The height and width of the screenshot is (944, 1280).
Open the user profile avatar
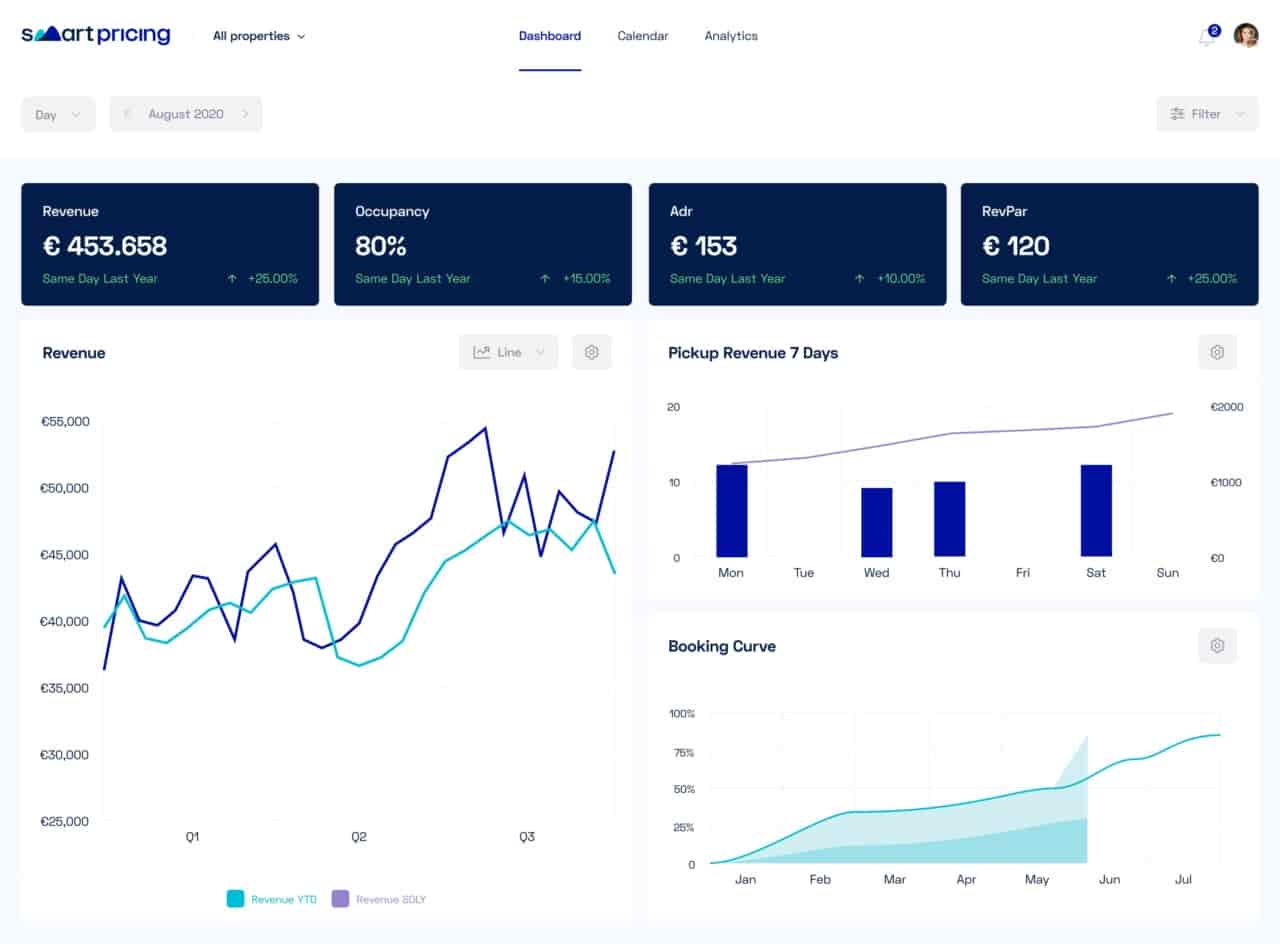pos(1246,36)
